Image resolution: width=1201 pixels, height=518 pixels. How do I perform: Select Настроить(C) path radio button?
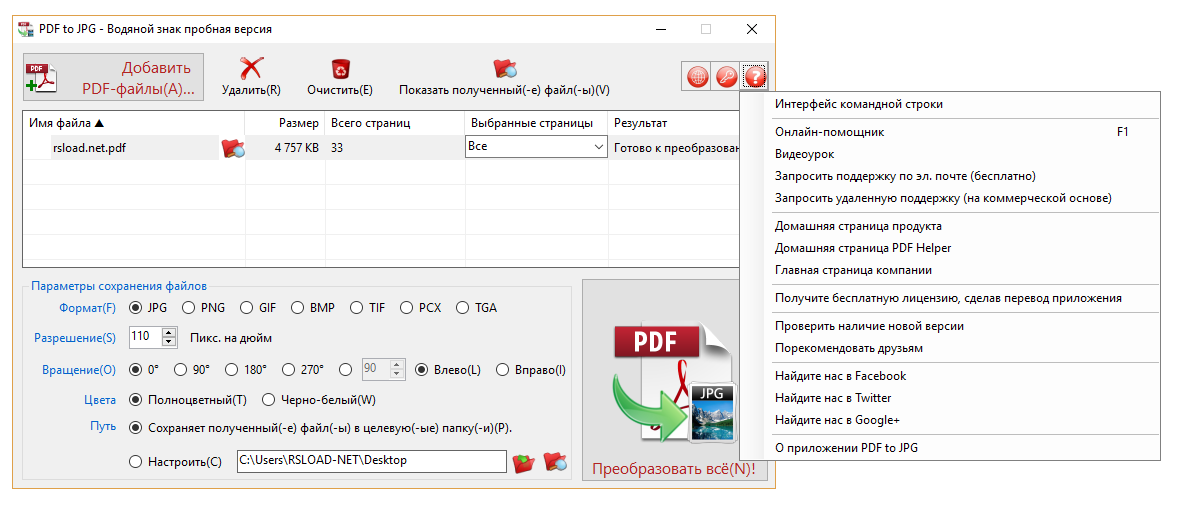[x=137, y=462]
